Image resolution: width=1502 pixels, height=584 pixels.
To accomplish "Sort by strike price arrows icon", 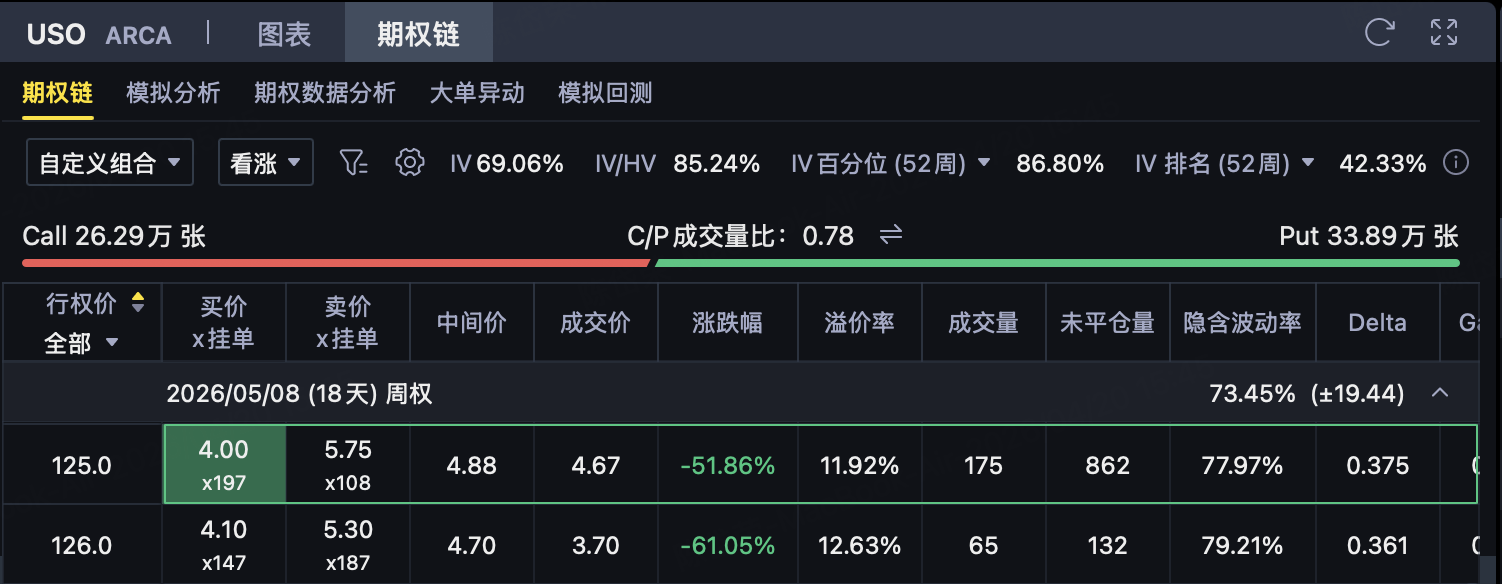I will [x=138, y=303].
